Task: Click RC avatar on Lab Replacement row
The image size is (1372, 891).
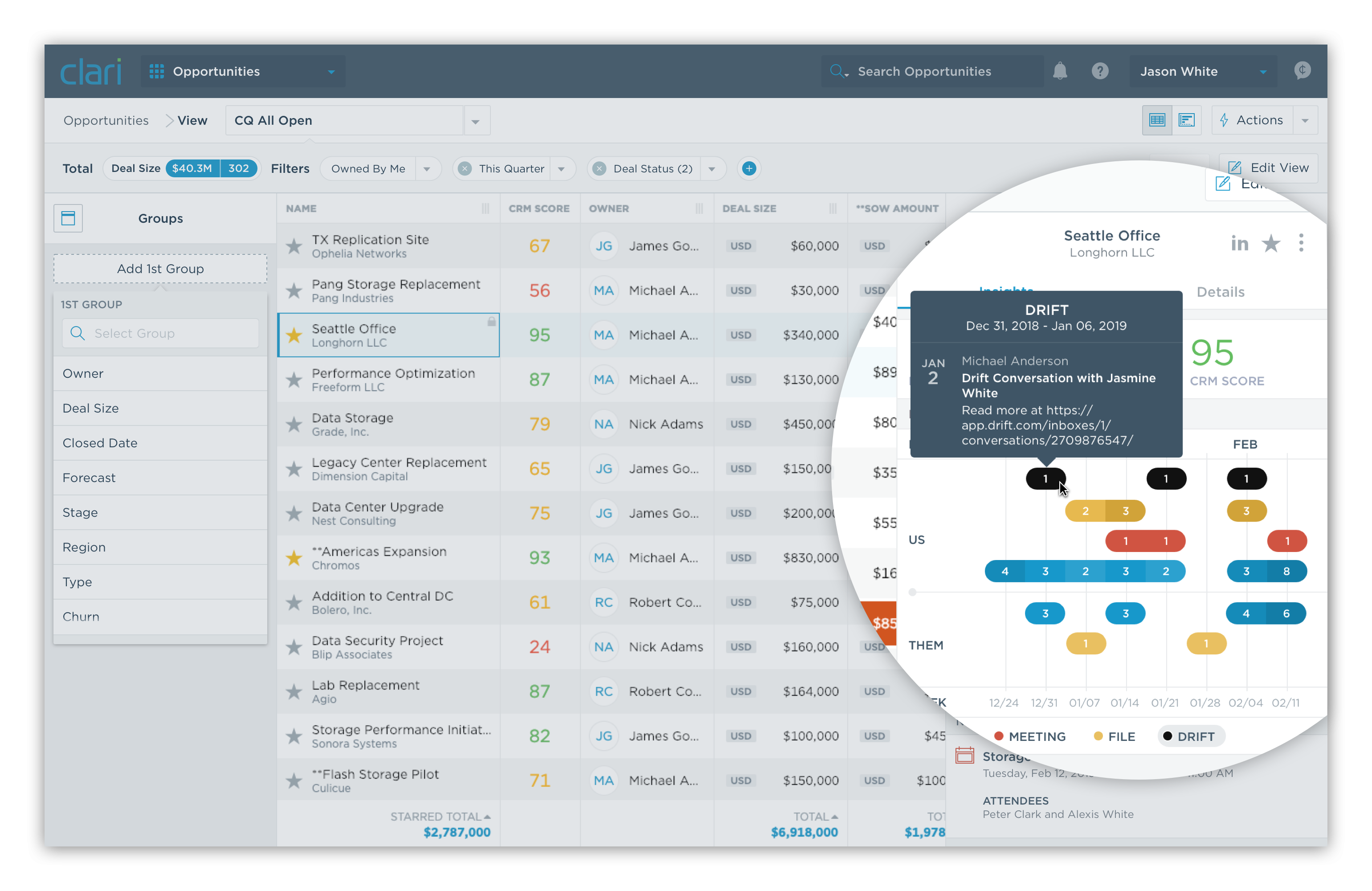Action: (x=604, y=691)
